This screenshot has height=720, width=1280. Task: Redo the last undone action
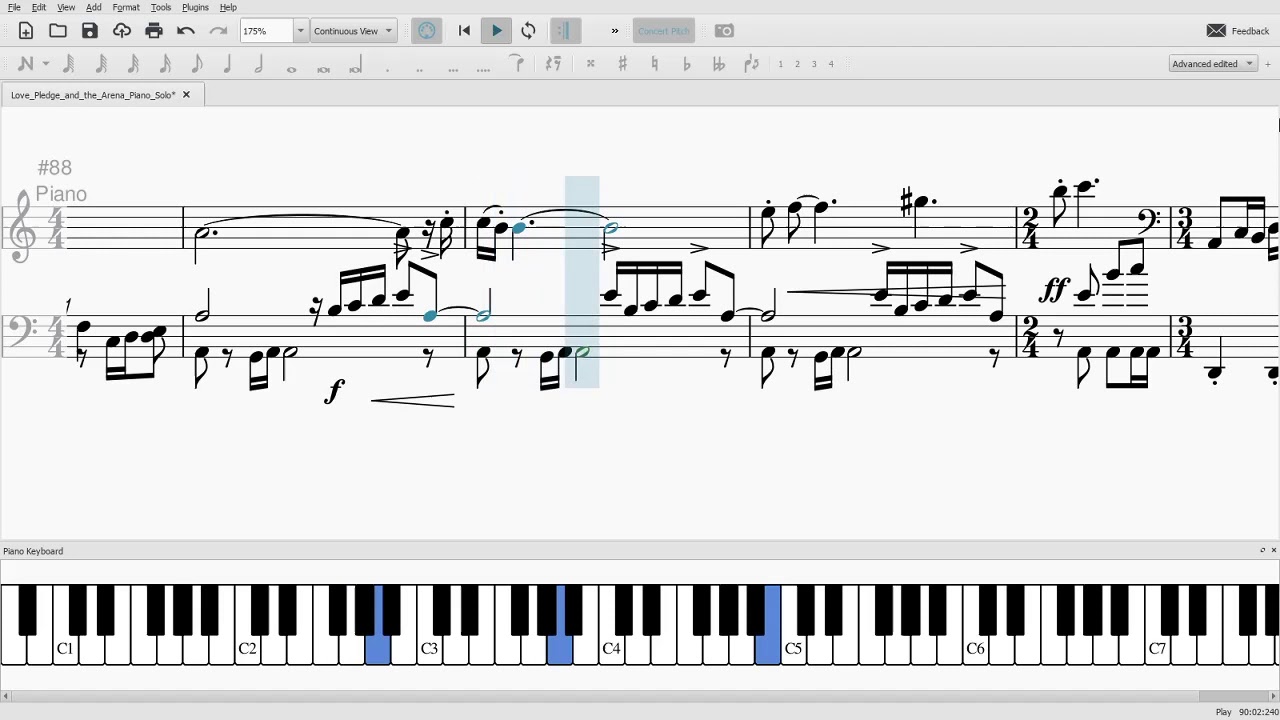point(218,31)
